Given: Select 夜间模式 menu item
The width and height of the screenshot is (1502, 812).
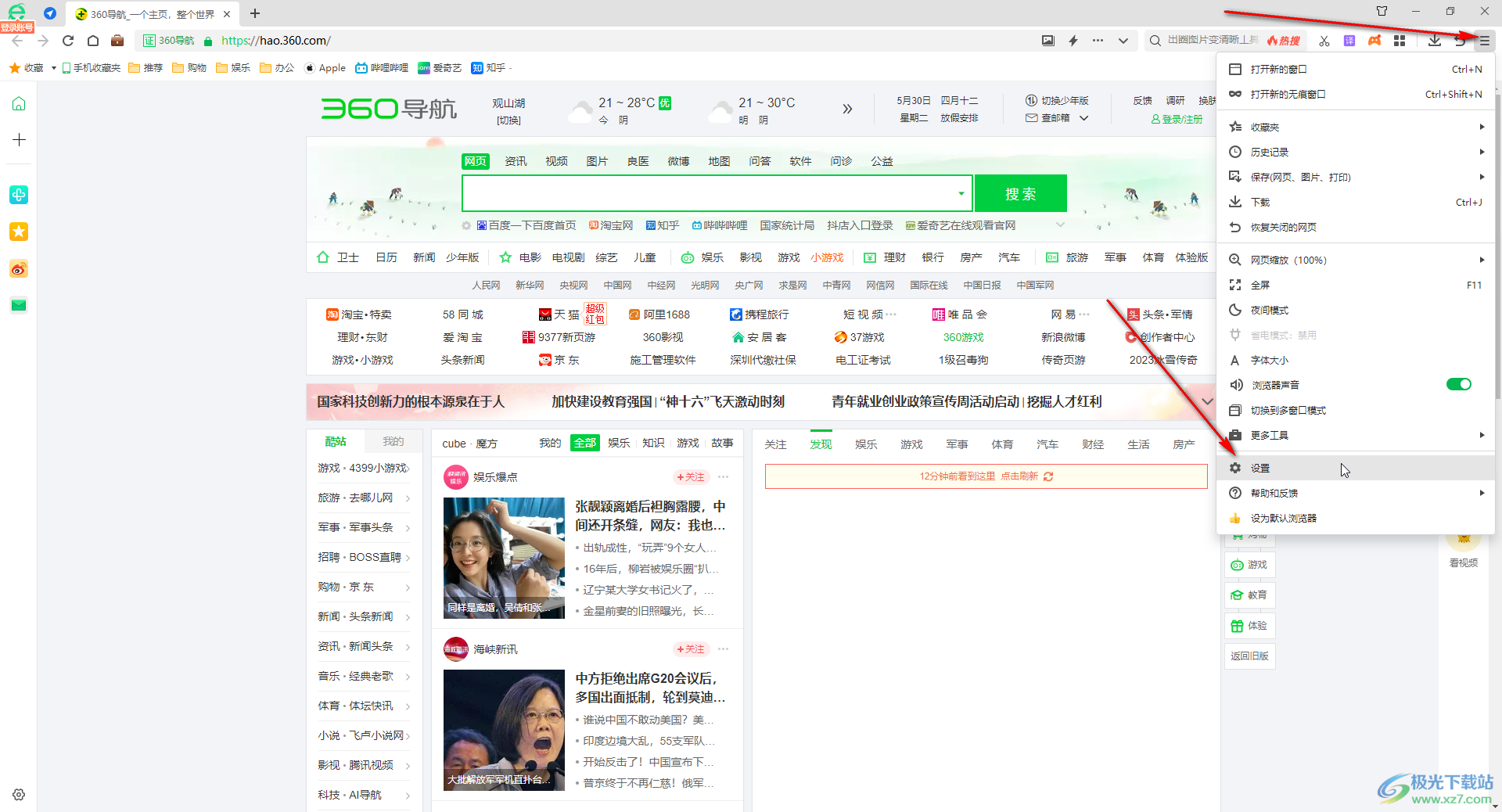Looking at the screenshot, I should [1356, 310].
